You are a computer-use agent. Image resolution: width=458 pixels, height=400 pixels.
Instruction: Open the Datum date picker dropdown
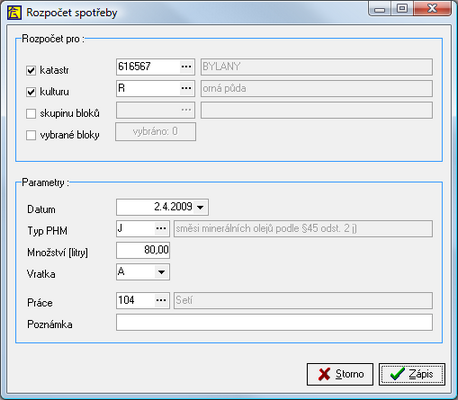(200, 207)
